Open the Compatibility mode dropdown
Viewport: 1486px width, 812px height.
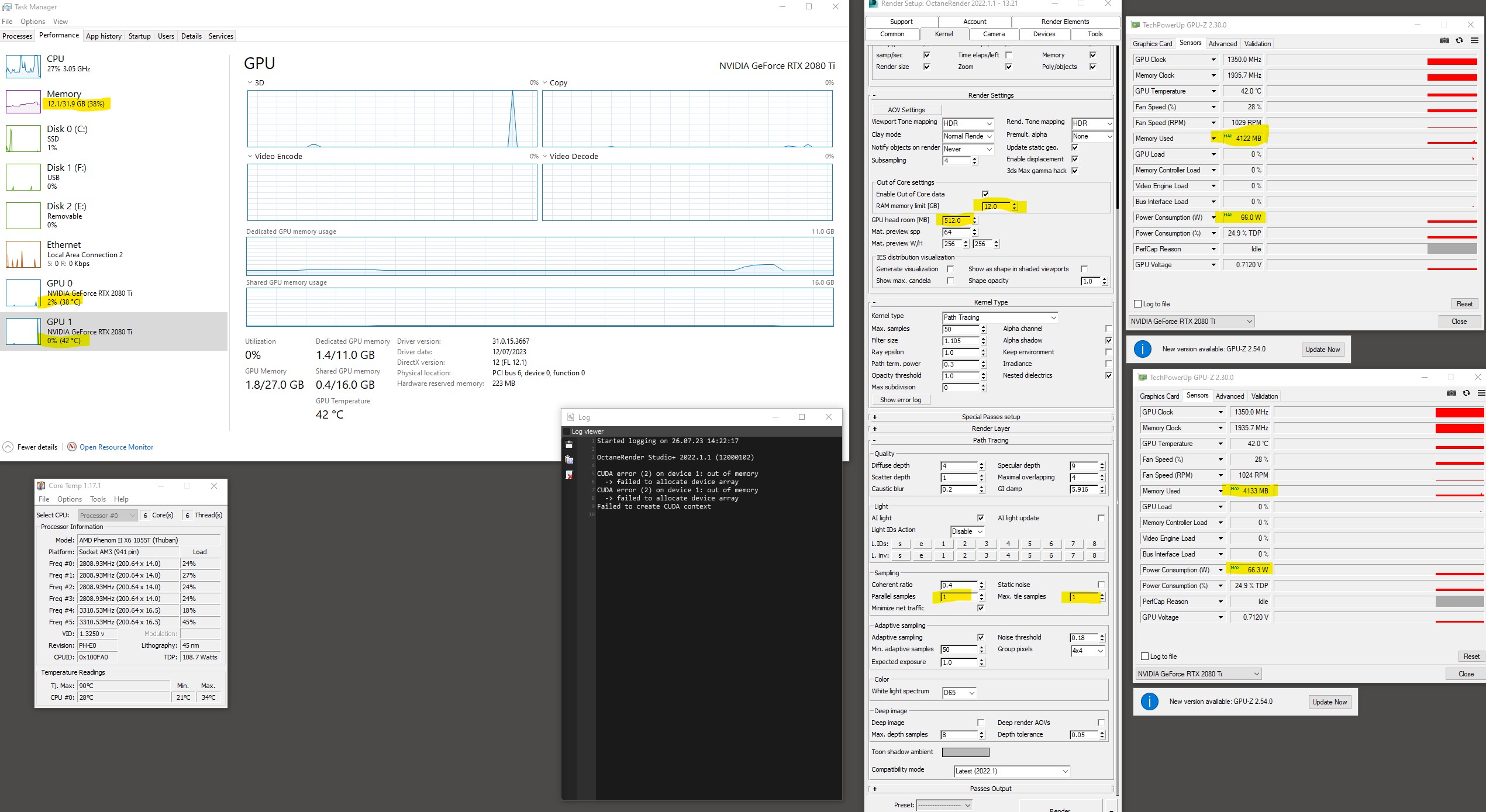click(x=1012, y=771)
